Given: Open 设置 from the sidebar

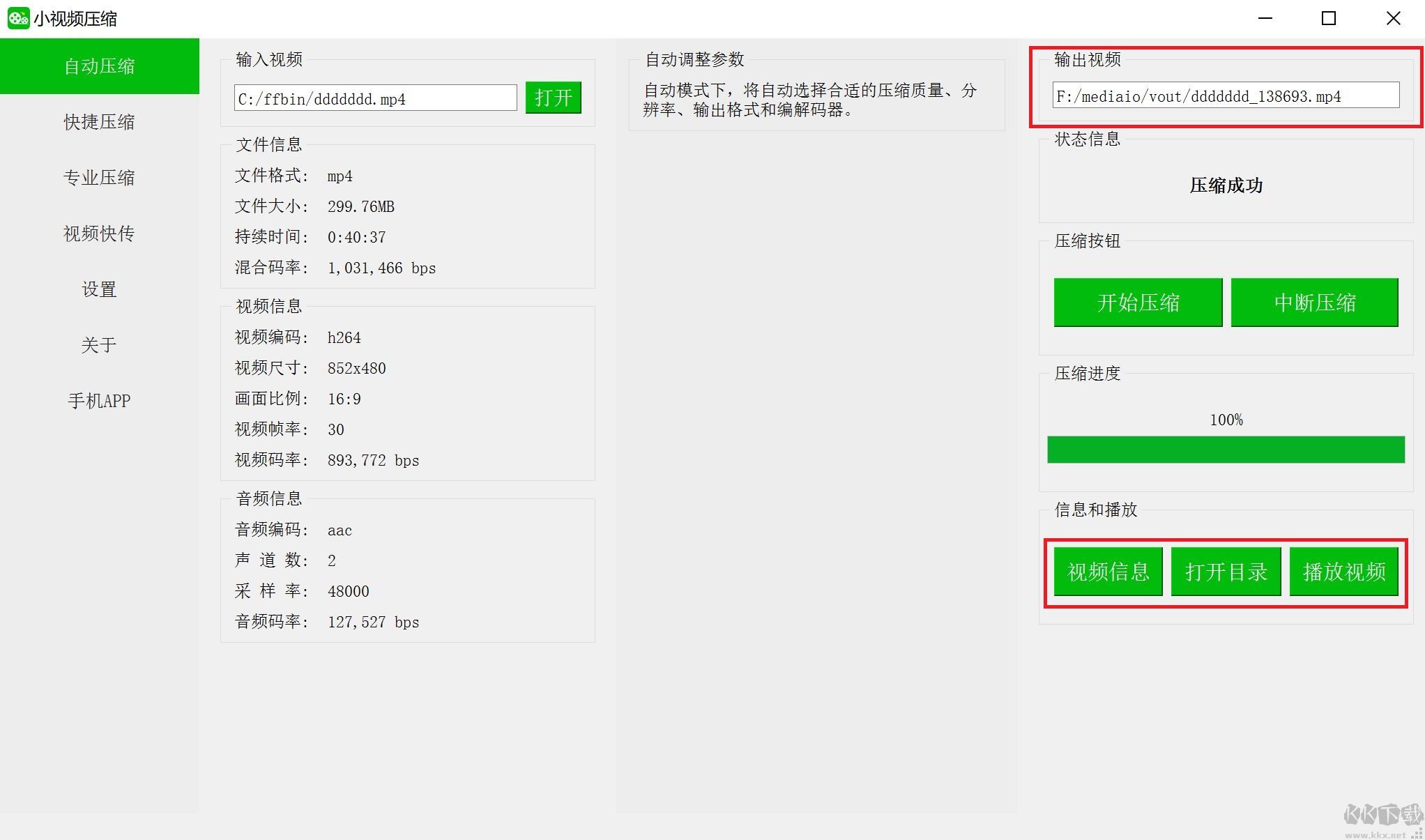Looking at the screenshot, I should coord(99,289).
